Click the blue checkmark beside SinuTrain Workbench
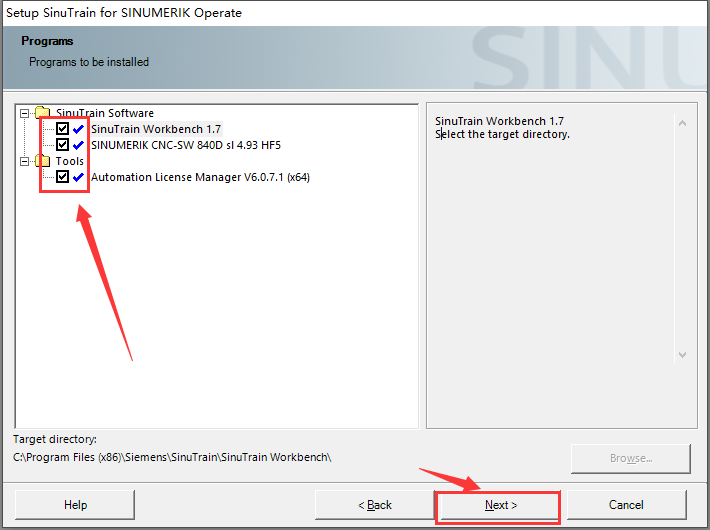 coord(78,129)
